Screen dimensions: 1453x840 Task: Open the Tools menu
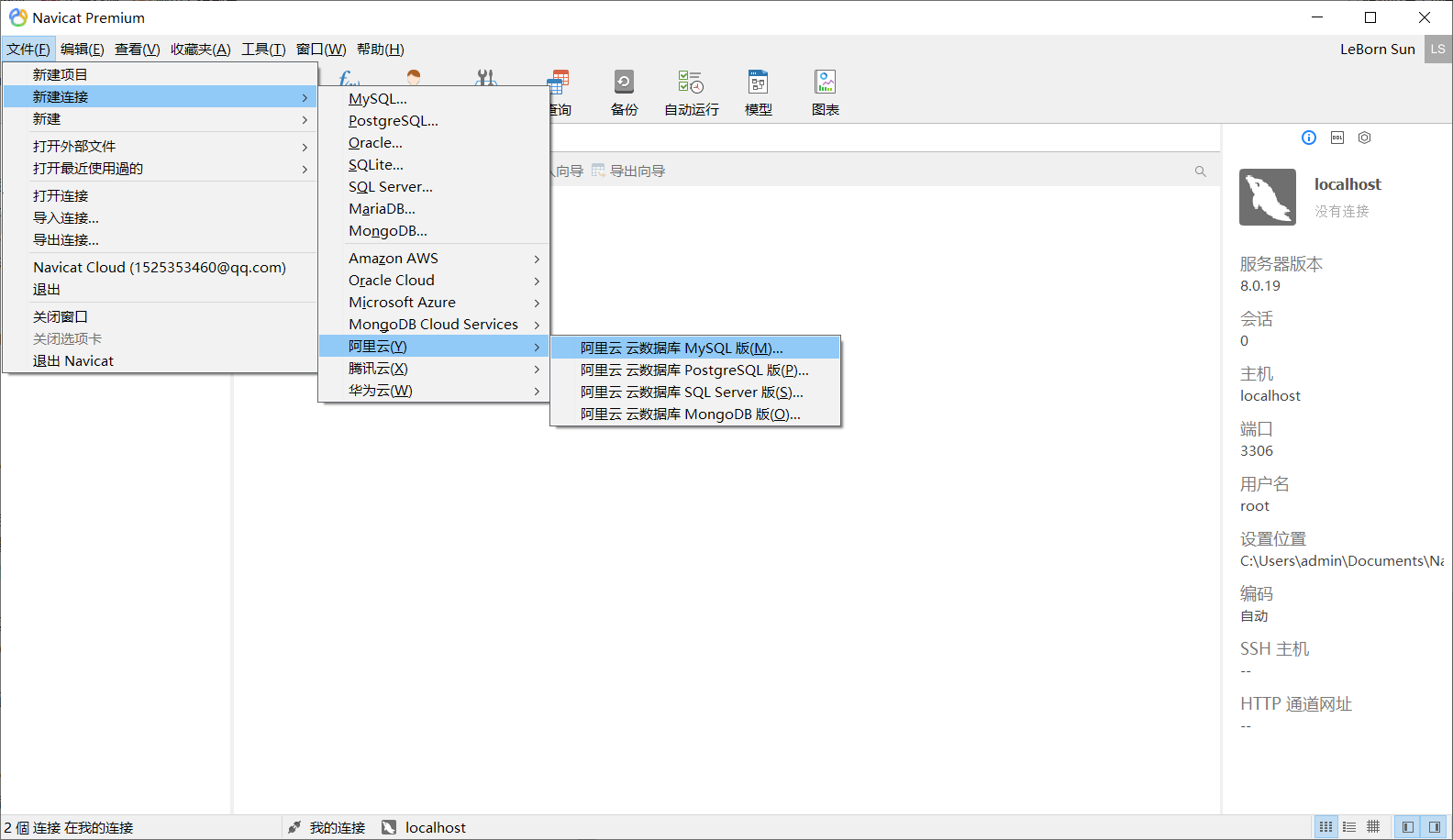(x=263, y=50)
